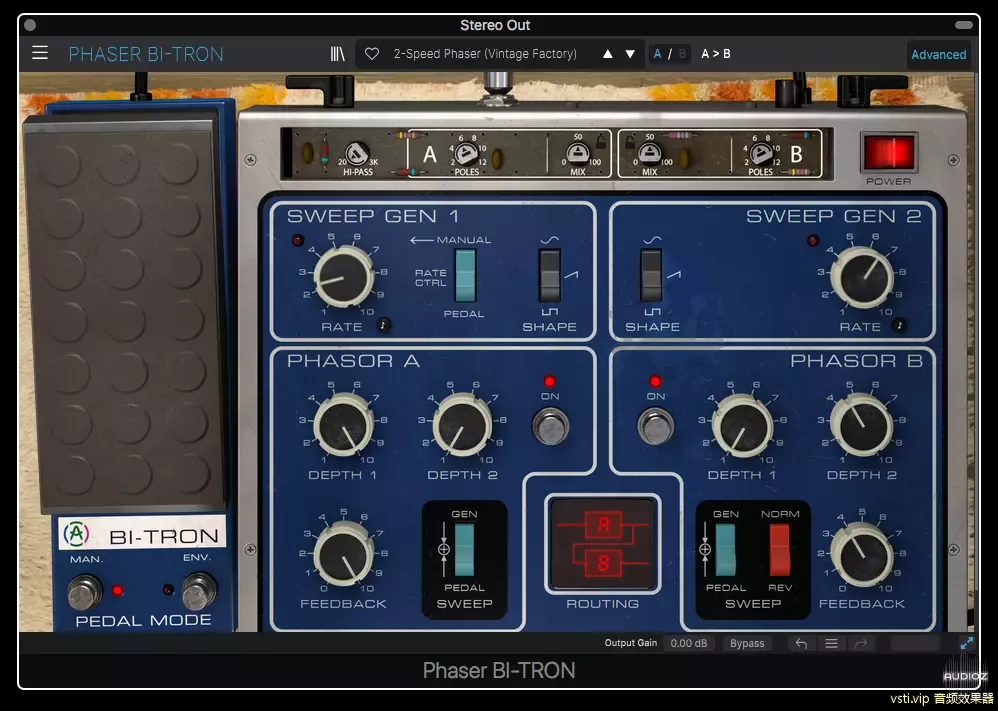The width and height of the screenshot is (998, 711).
Task: Undo the last change with the undo arrow
Action: (801, 644)
